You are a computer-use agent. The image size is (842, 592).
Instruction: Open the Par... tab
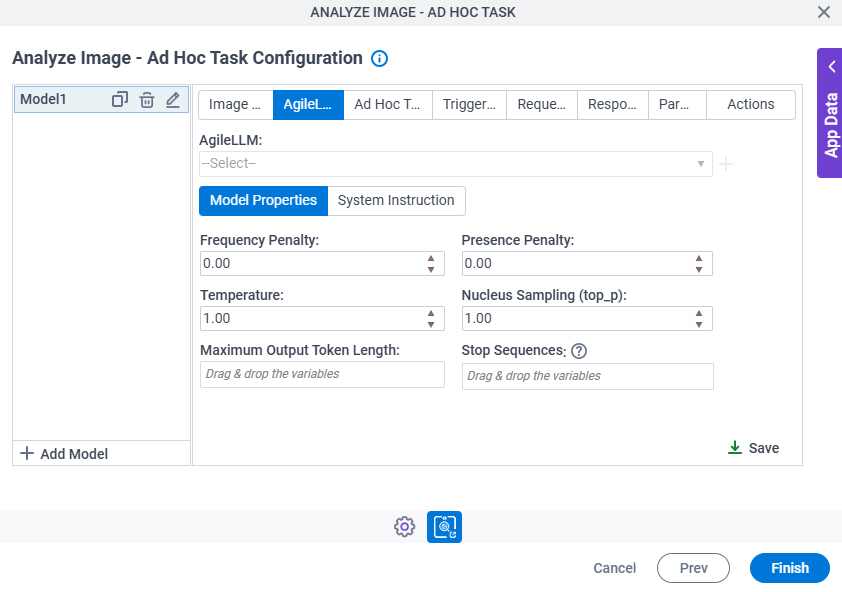tap(677, 105)
